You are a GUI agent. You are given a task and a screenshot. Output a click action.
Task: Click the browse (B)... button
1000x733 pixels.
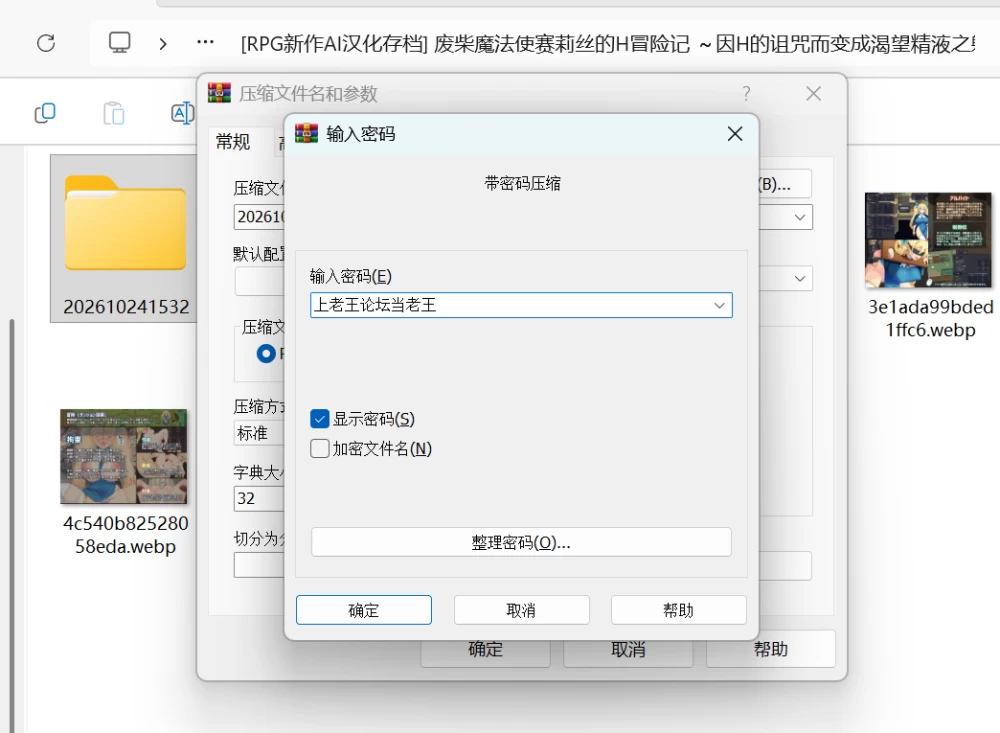tap(785, 184)
